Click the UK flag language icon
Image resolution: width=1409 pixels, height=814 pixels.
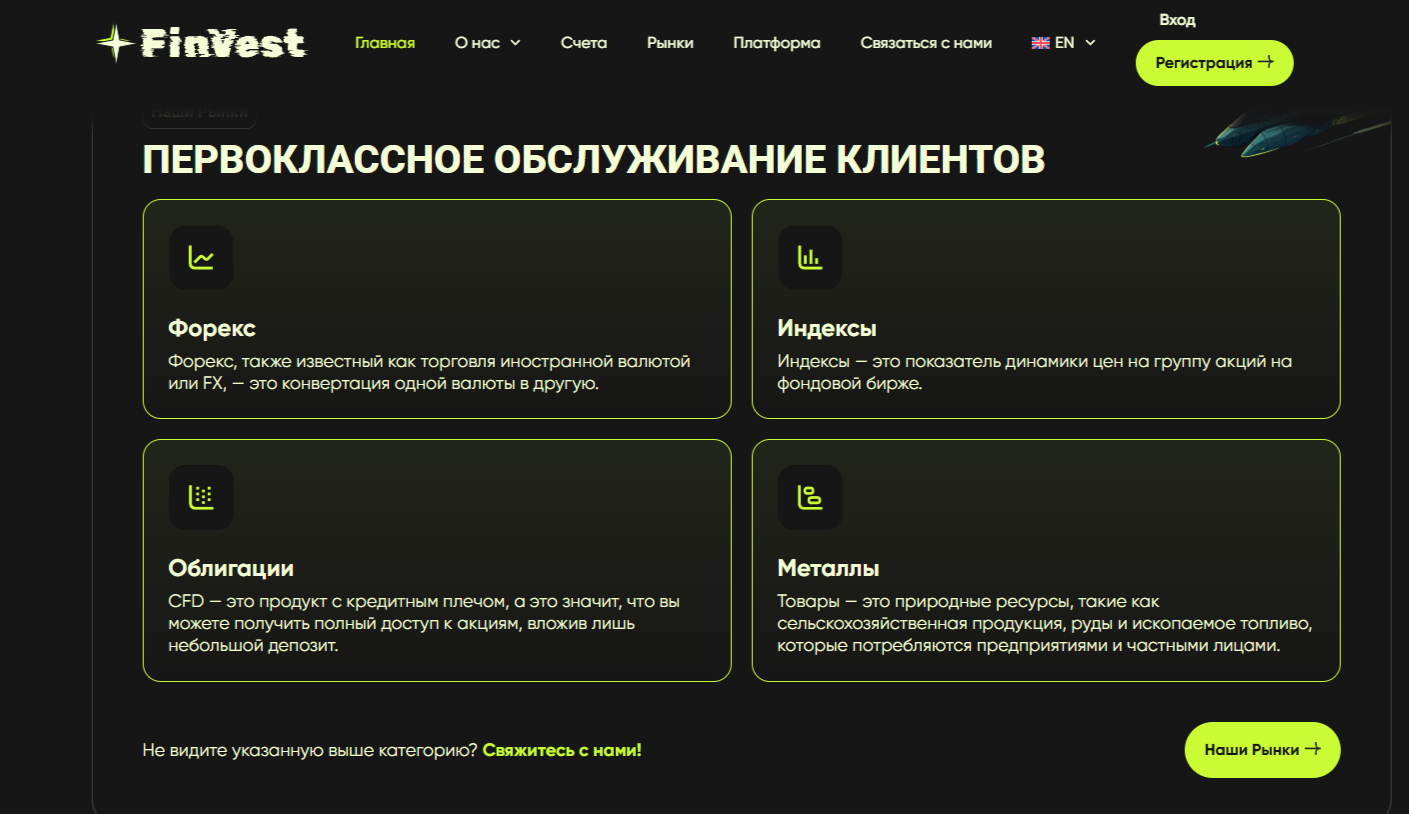1040,43
